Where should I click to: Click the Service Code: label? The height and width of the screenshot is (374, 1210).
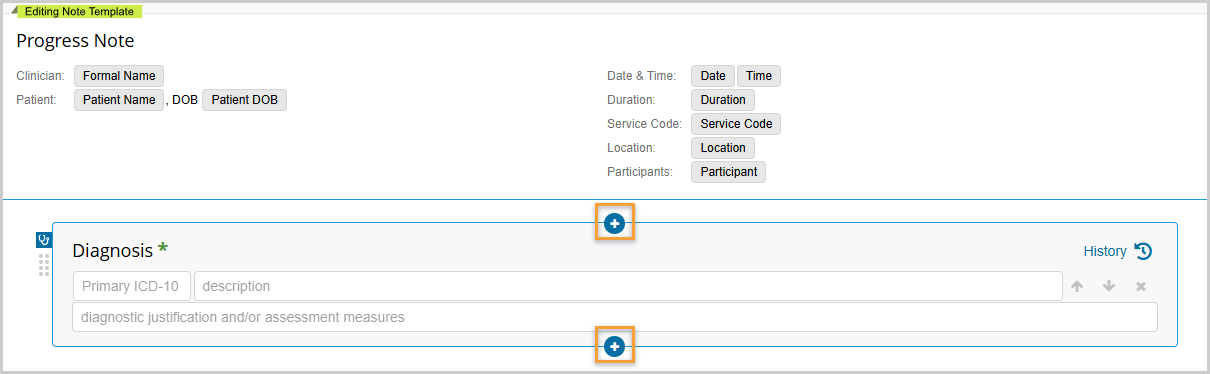coord(644,124)
